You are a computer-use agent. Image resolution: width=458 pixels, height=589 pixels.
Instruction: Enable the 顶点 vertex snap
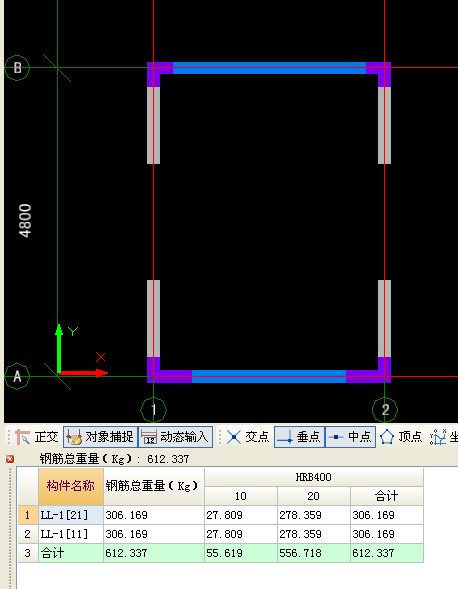tap(401, 437)
